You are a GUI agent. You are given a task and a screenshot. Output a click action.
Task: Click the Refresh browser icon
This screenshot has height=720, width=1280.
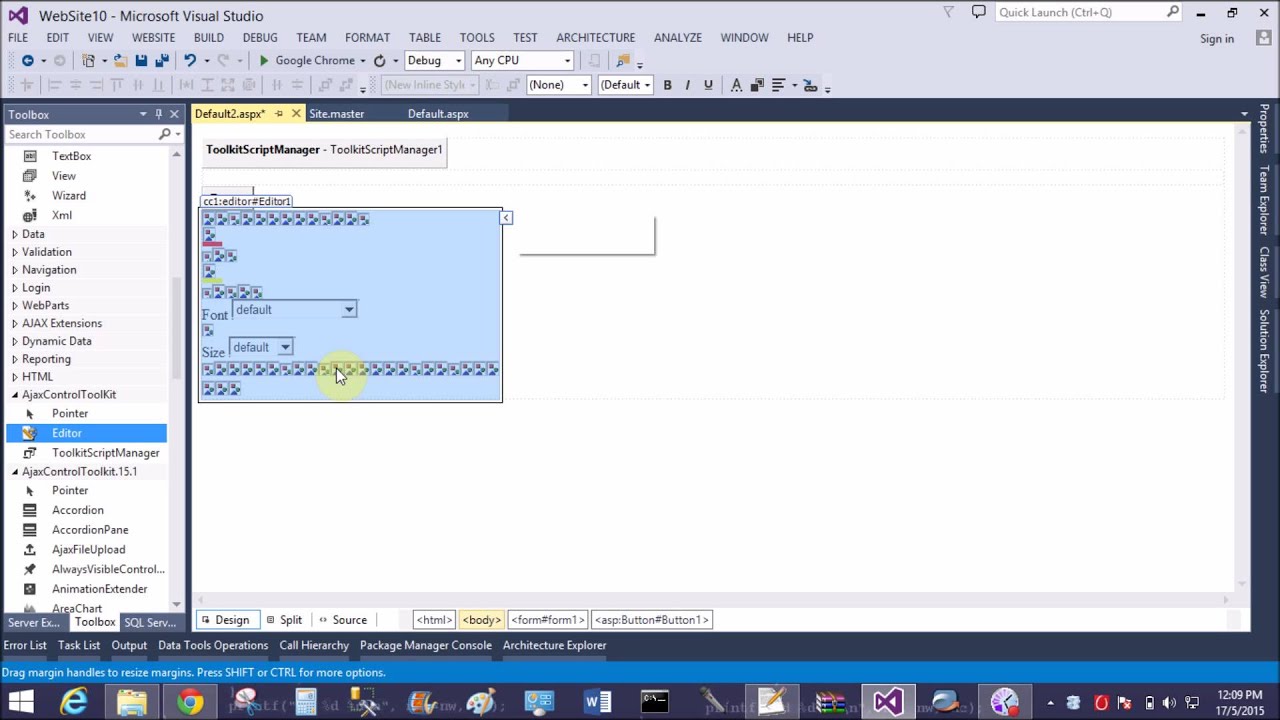point(379,61)
